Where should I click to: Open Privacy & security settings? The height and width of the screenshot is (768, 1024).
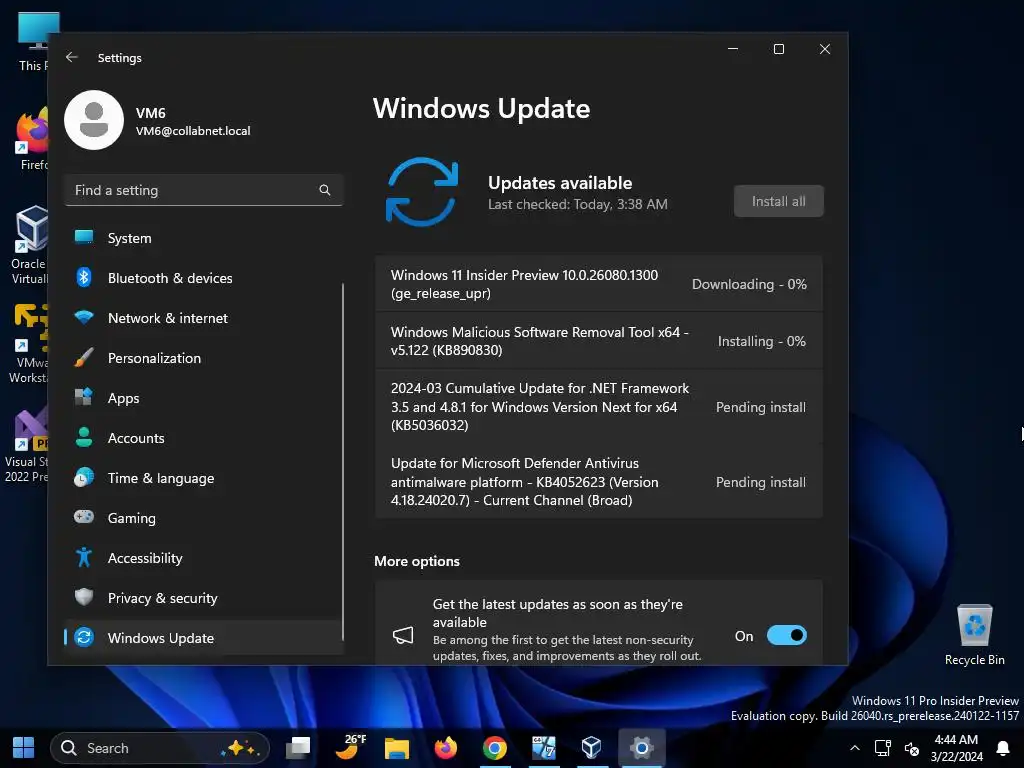[204, 597]
